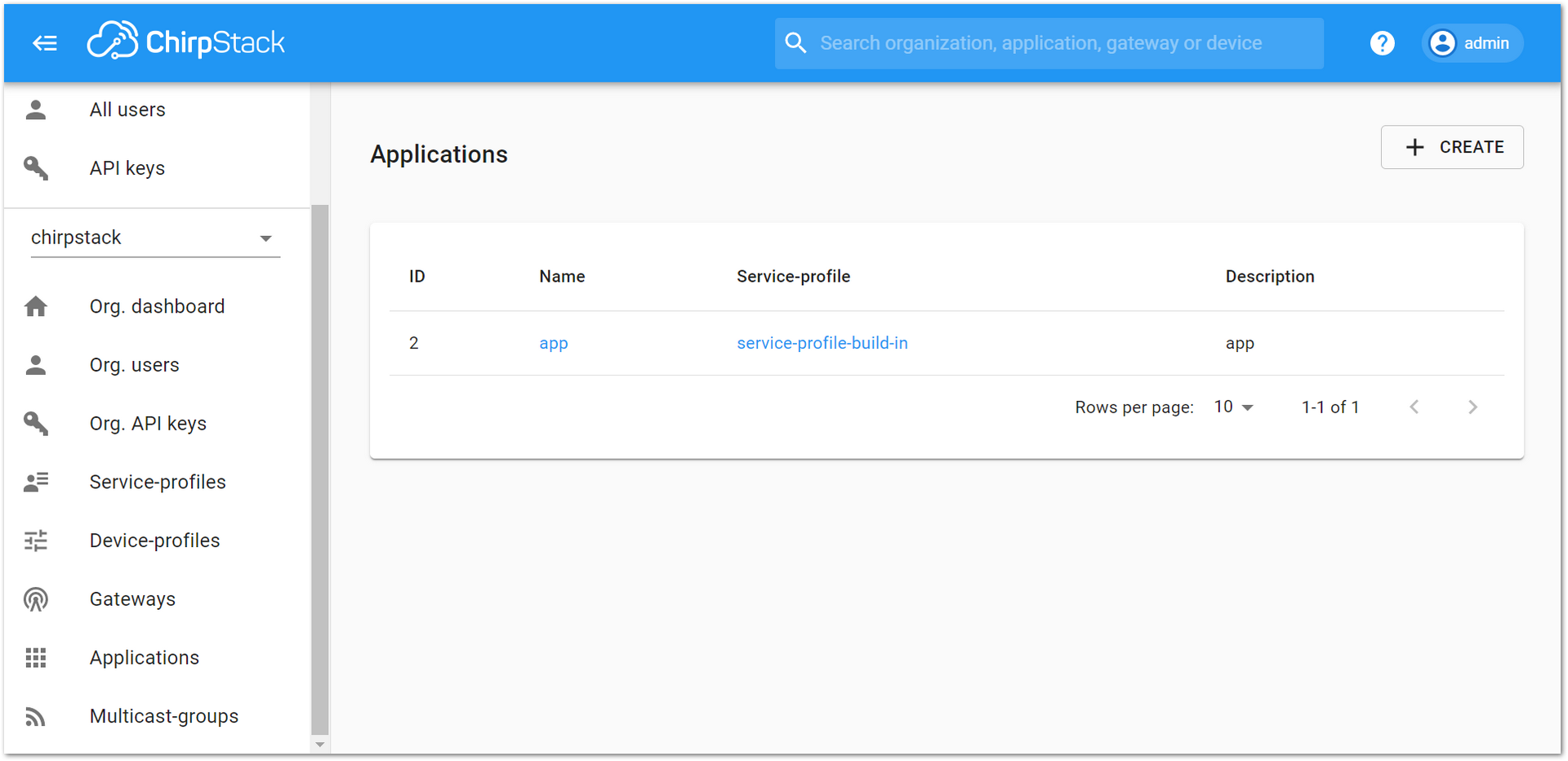Click the Org. dashboard home icon

tap(36, 306)
